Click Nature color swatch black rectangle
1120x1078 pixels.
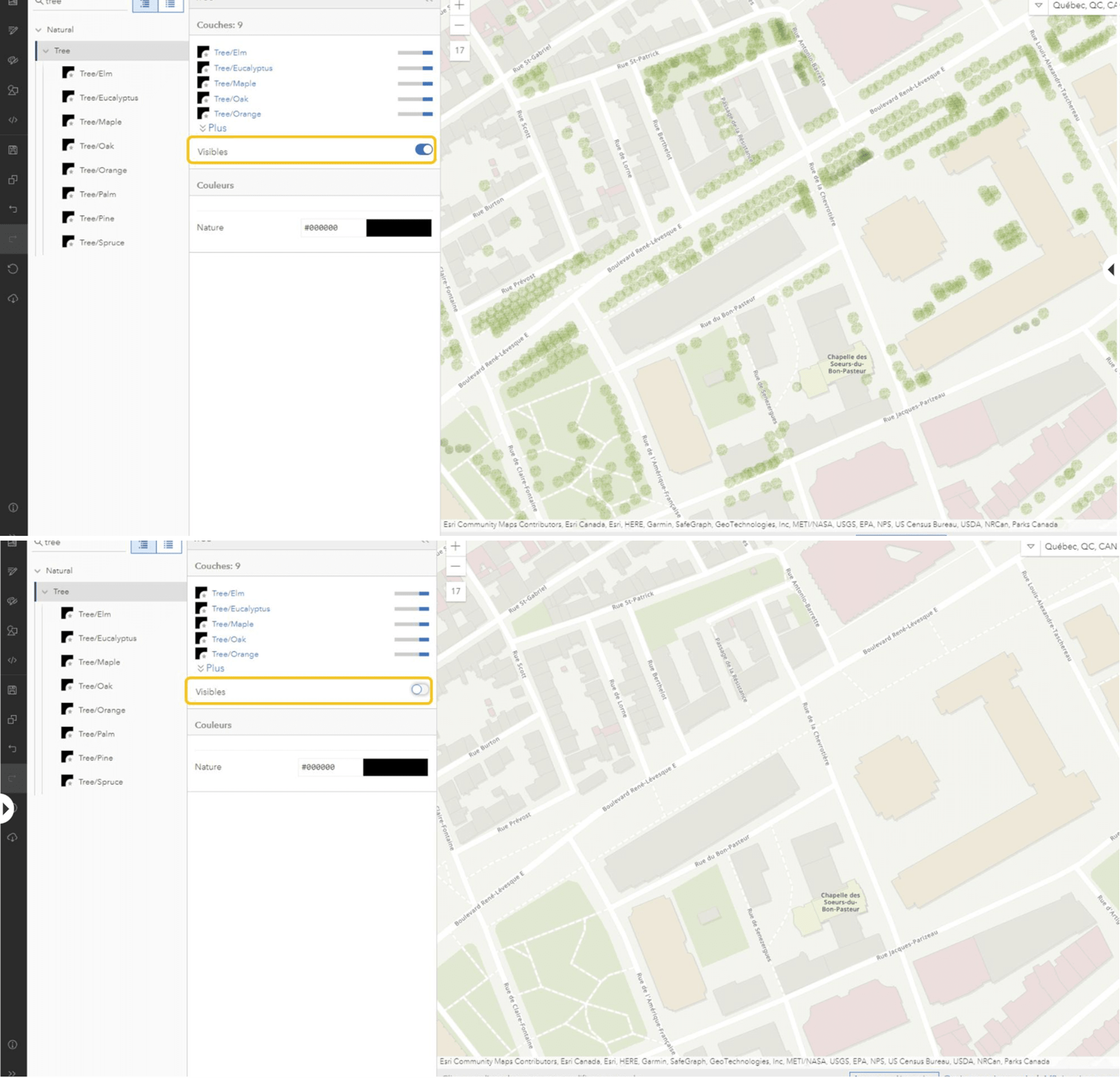398,227
